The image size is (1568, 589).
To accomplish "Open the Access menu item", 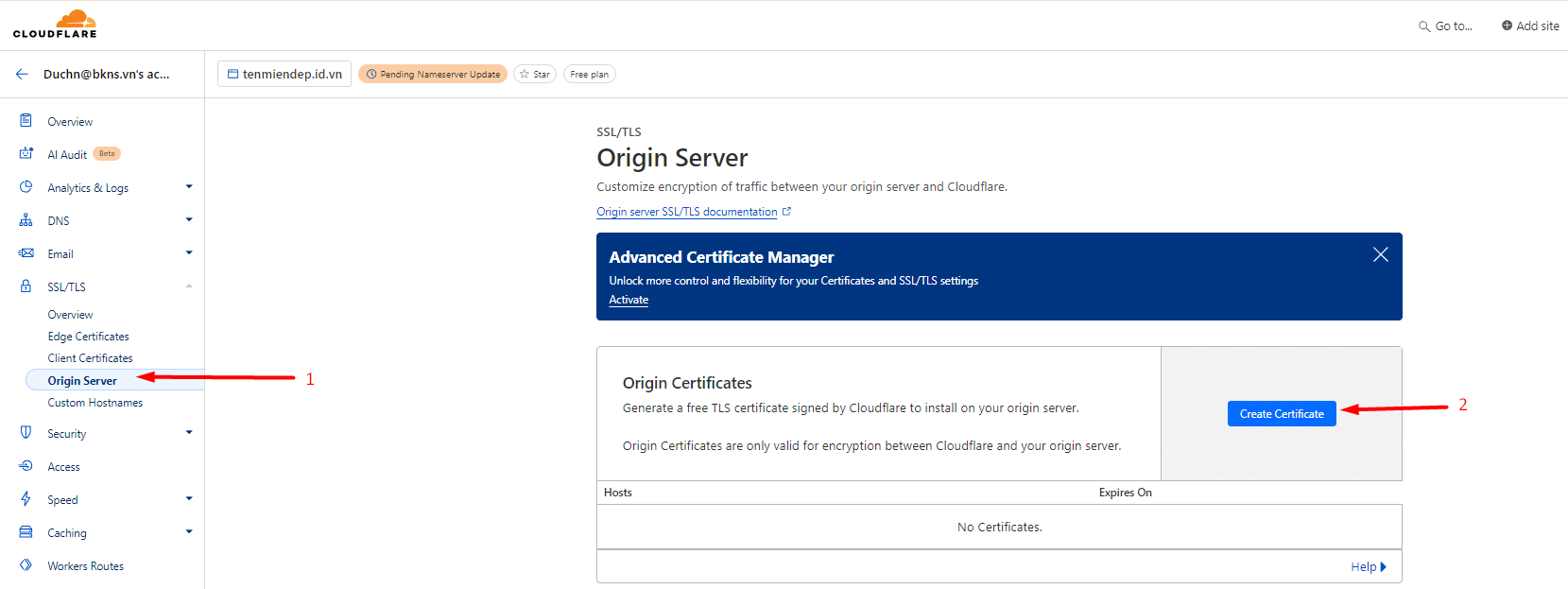I will tap(63, 467).
